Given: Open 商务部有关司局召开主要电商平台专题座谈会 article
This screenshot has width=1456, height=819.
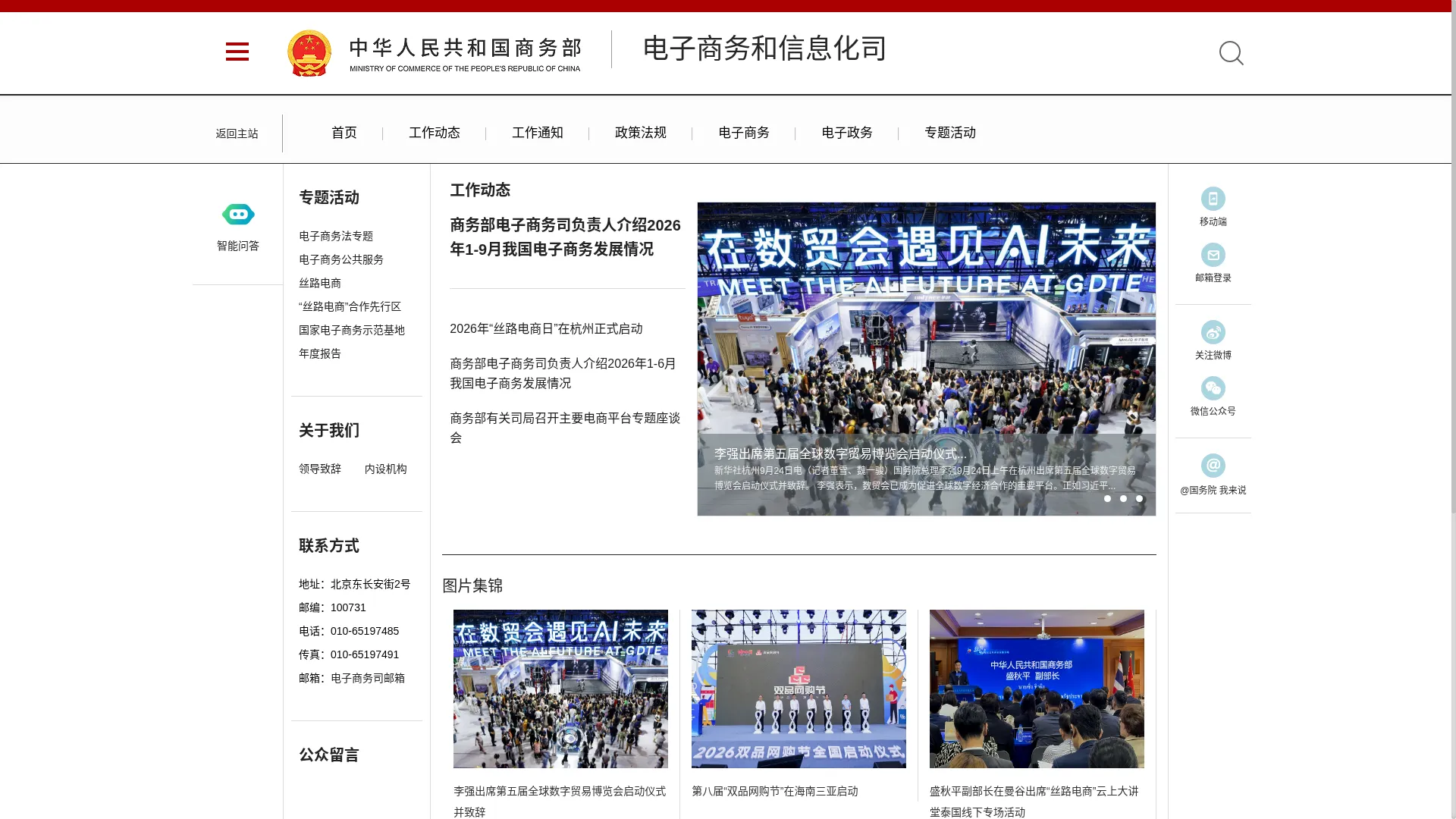Looking at the screenshot, I should coord(566,428).
